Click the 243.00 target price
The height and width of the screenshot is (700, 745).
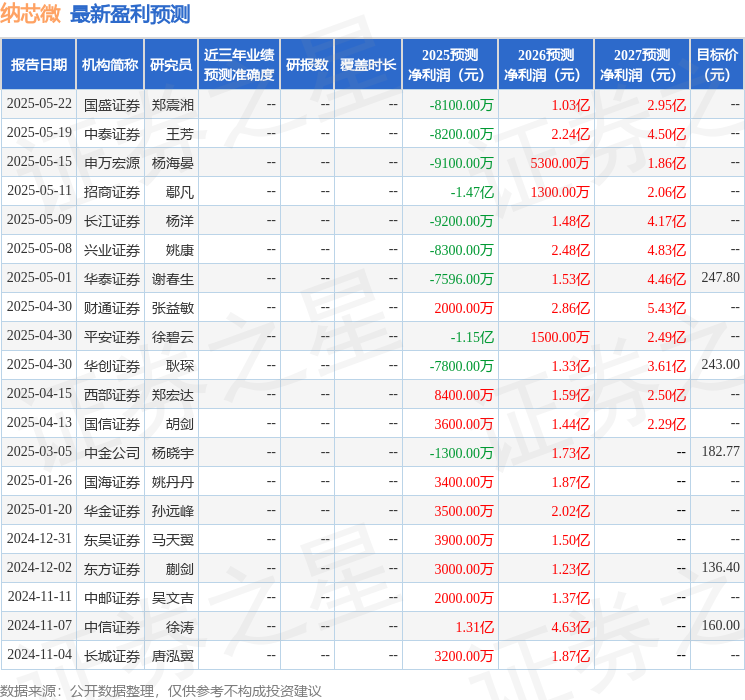click(x=721, y=364)
